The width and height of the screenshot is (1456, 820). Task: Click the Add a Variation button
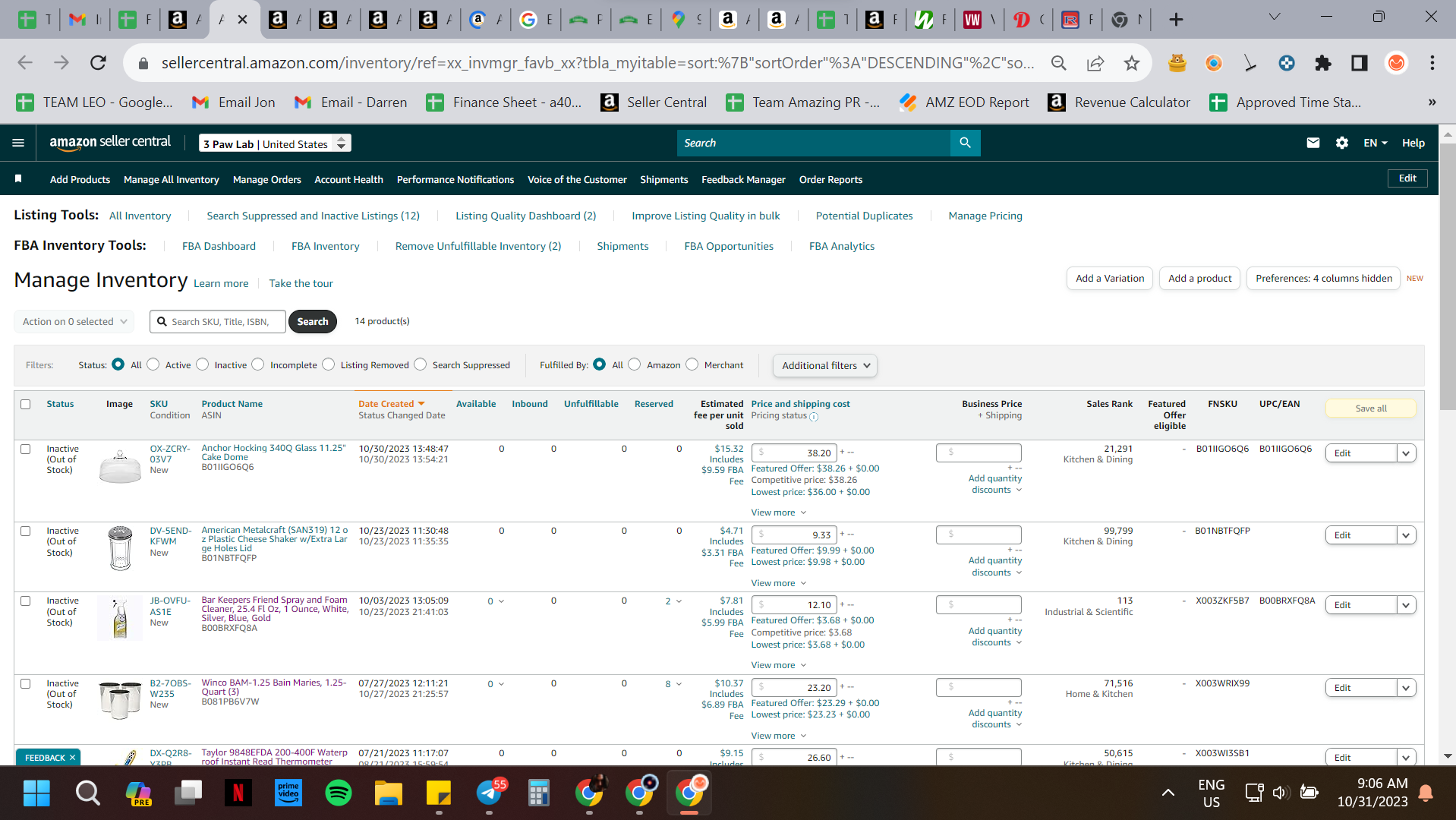[x=1110, y=279]
